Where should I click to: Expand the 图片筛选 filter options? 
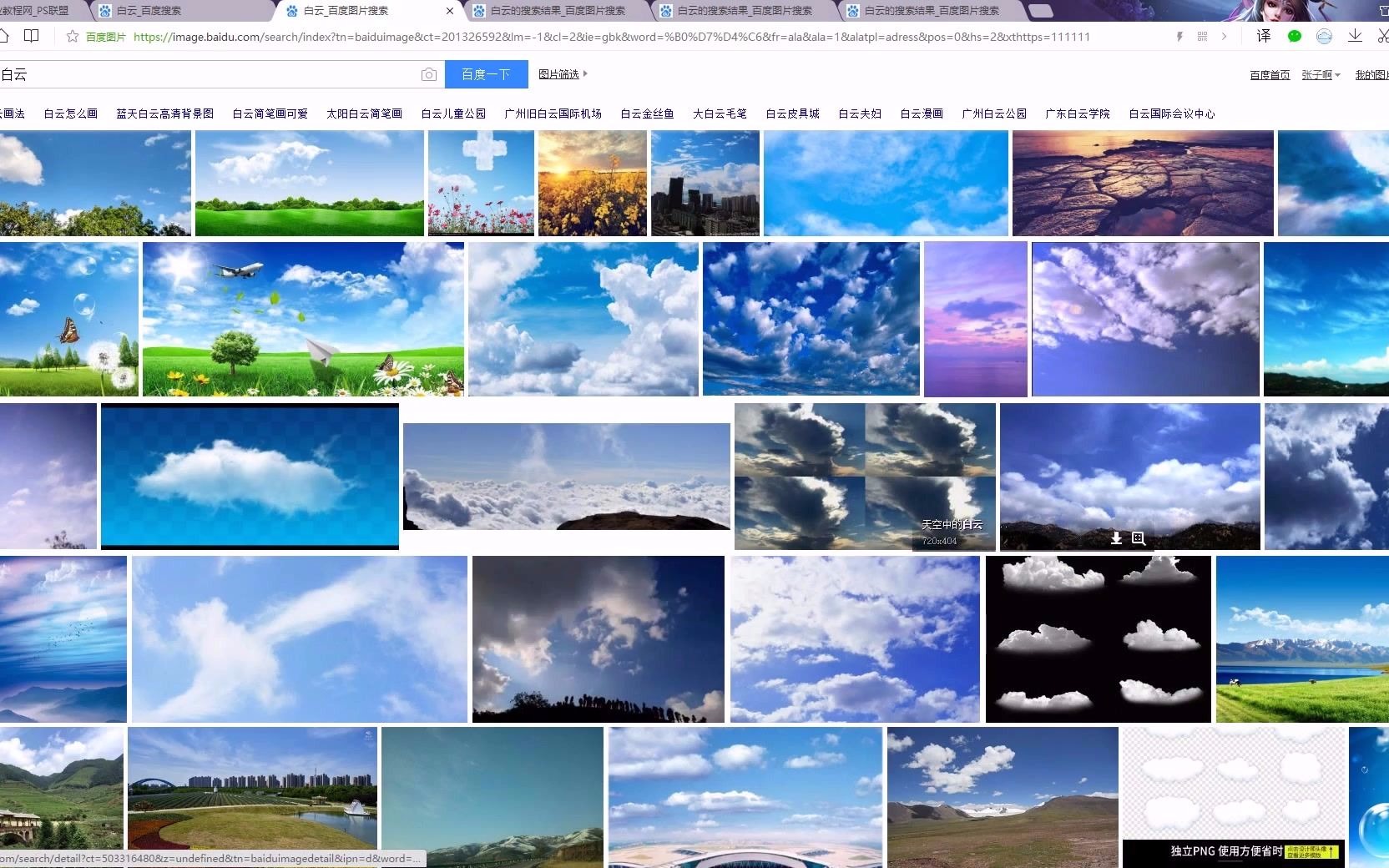(x=561, y=74)
